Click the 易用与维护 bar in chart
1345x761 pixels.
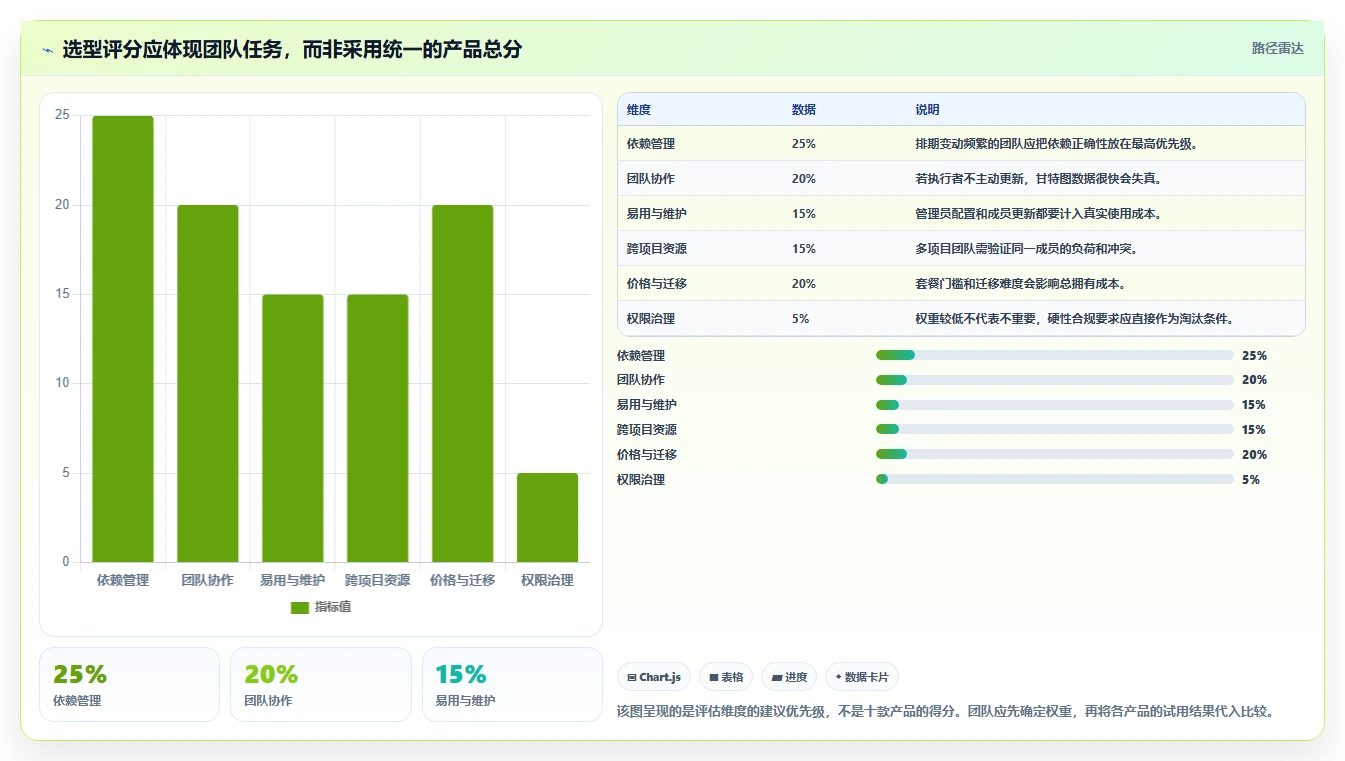(x=293, y=428)
